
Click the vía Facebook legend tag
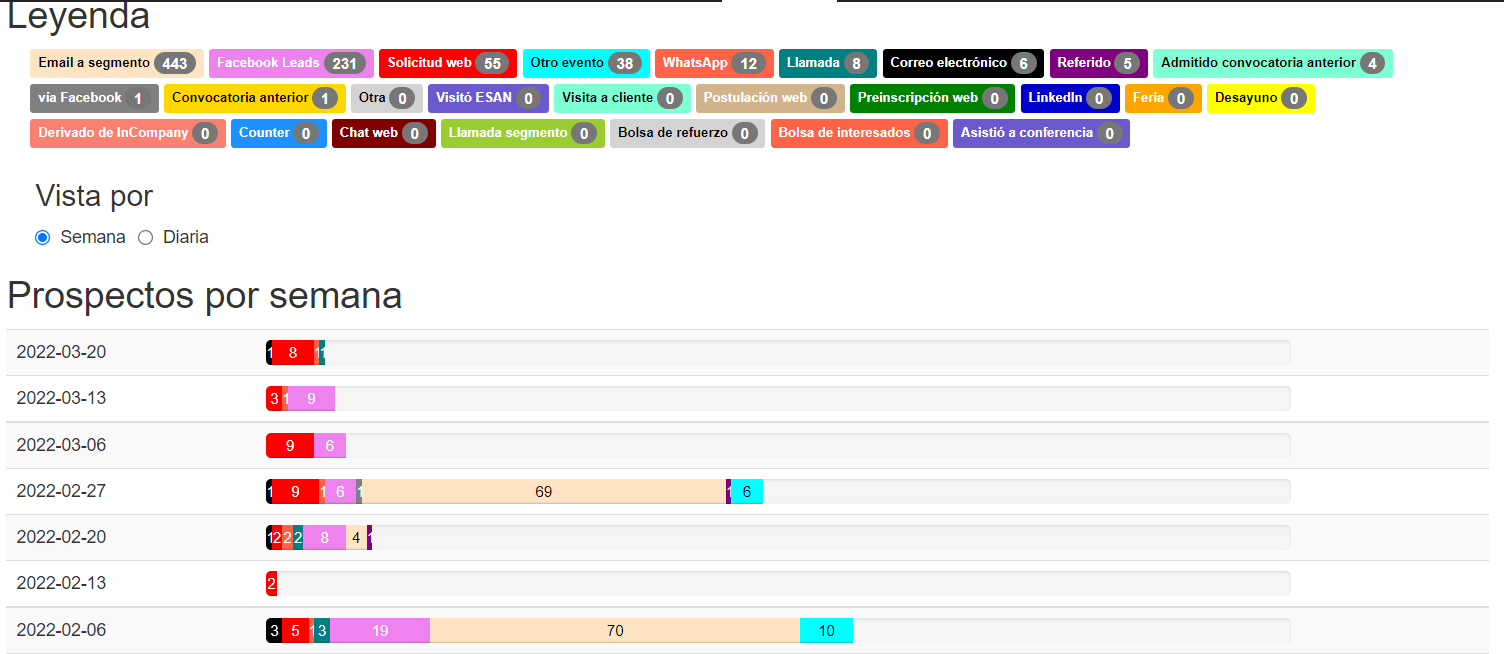(x=94, y=98)
